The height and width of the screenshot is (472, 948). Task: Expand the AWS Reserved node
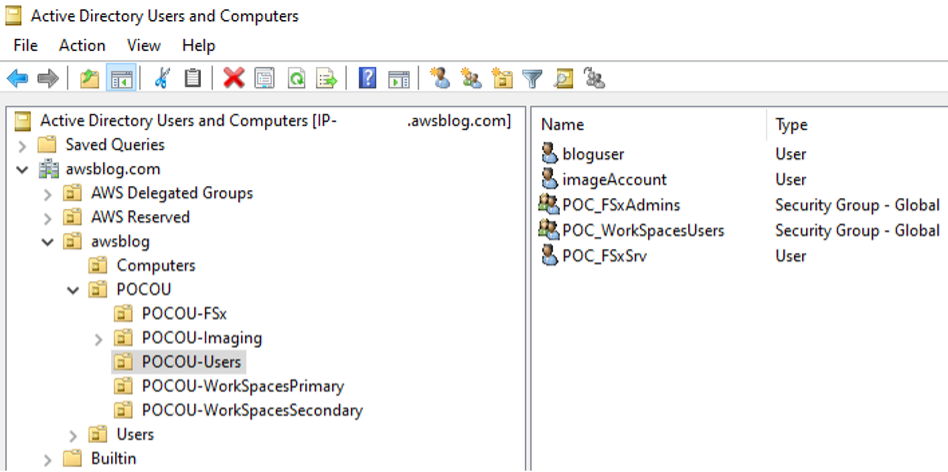click(48, 218)
